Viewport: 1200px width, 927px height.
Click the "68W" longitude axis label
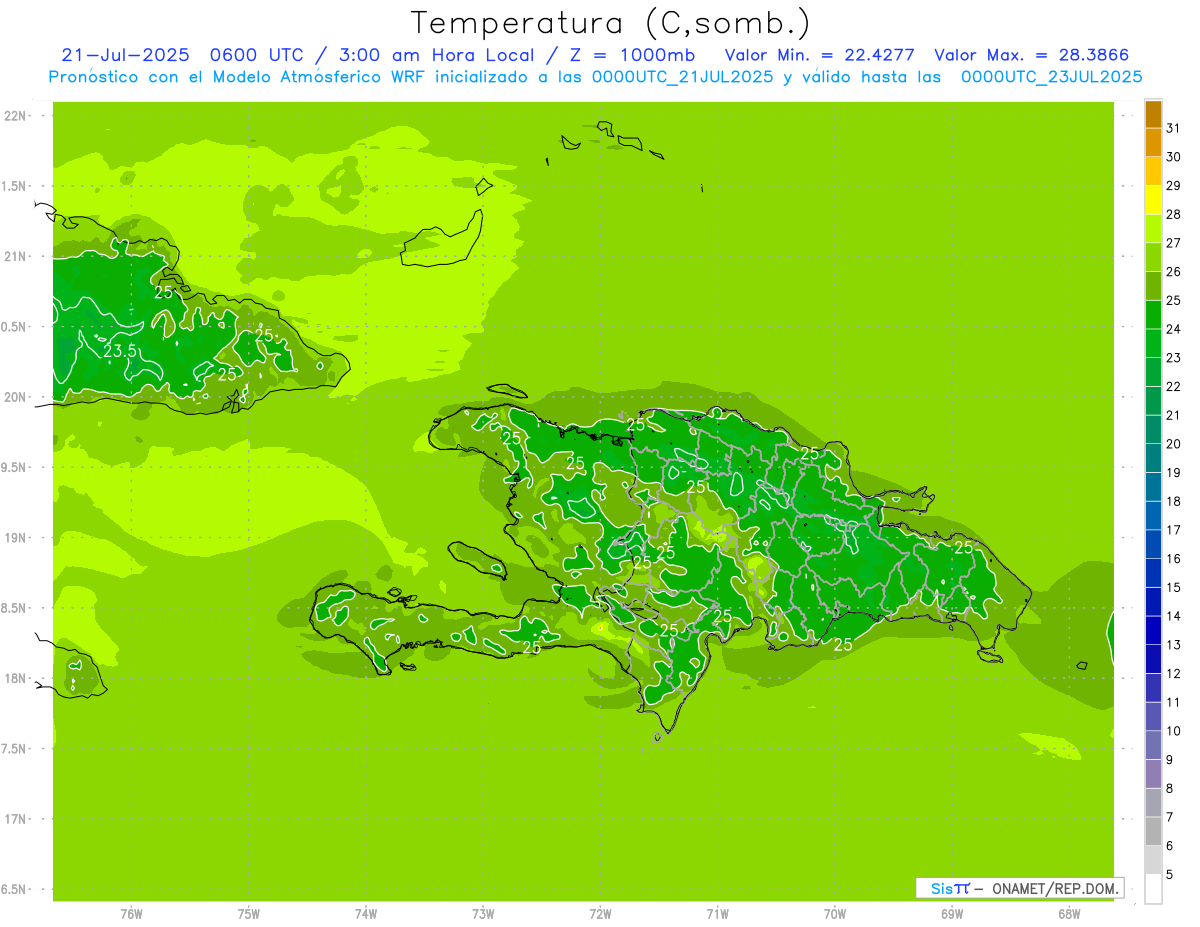tap(1069, 913)
